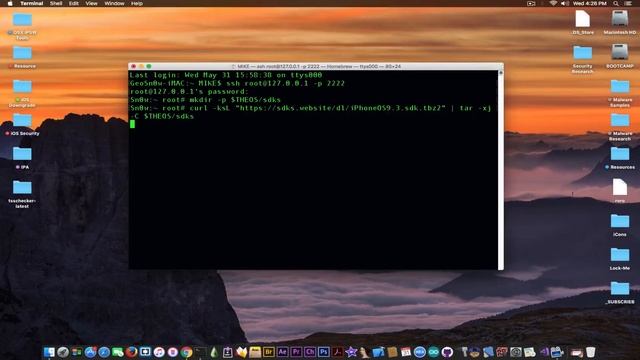Open the Help menu
Viewport: 640px width, 360px height.
(137, 3)
